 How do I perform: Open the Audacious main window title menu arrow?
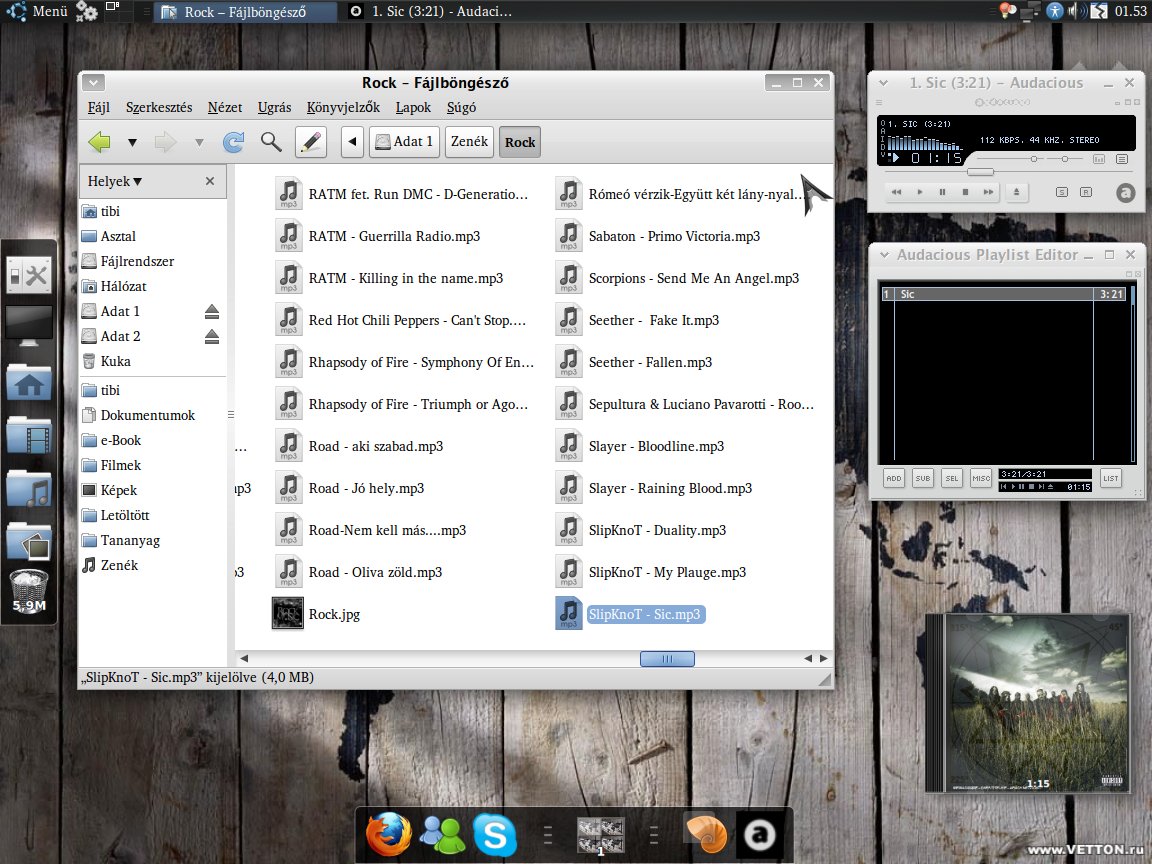[x=884, y=83]
